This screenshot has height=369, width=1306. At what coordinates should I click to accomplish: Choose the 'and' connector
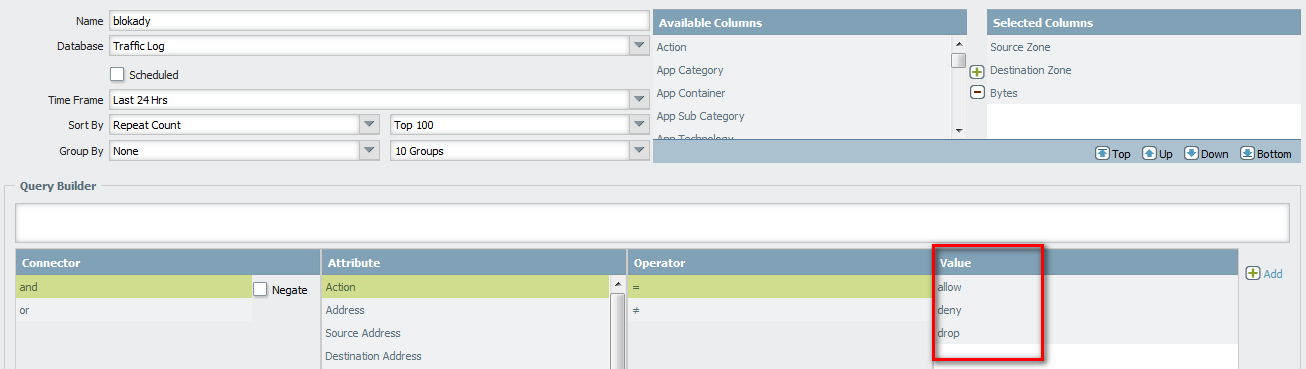click(x=133, y=287)
